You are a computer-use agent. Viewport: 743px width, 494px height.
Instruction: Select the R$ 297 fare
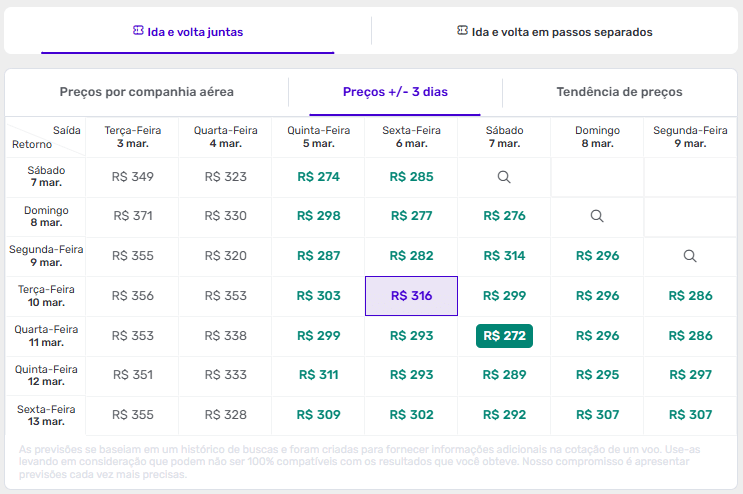click(690, 375)
